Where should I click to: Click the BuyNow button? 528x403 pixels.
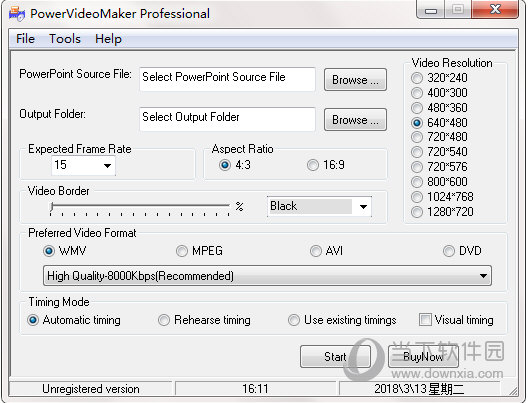[423, 357]
